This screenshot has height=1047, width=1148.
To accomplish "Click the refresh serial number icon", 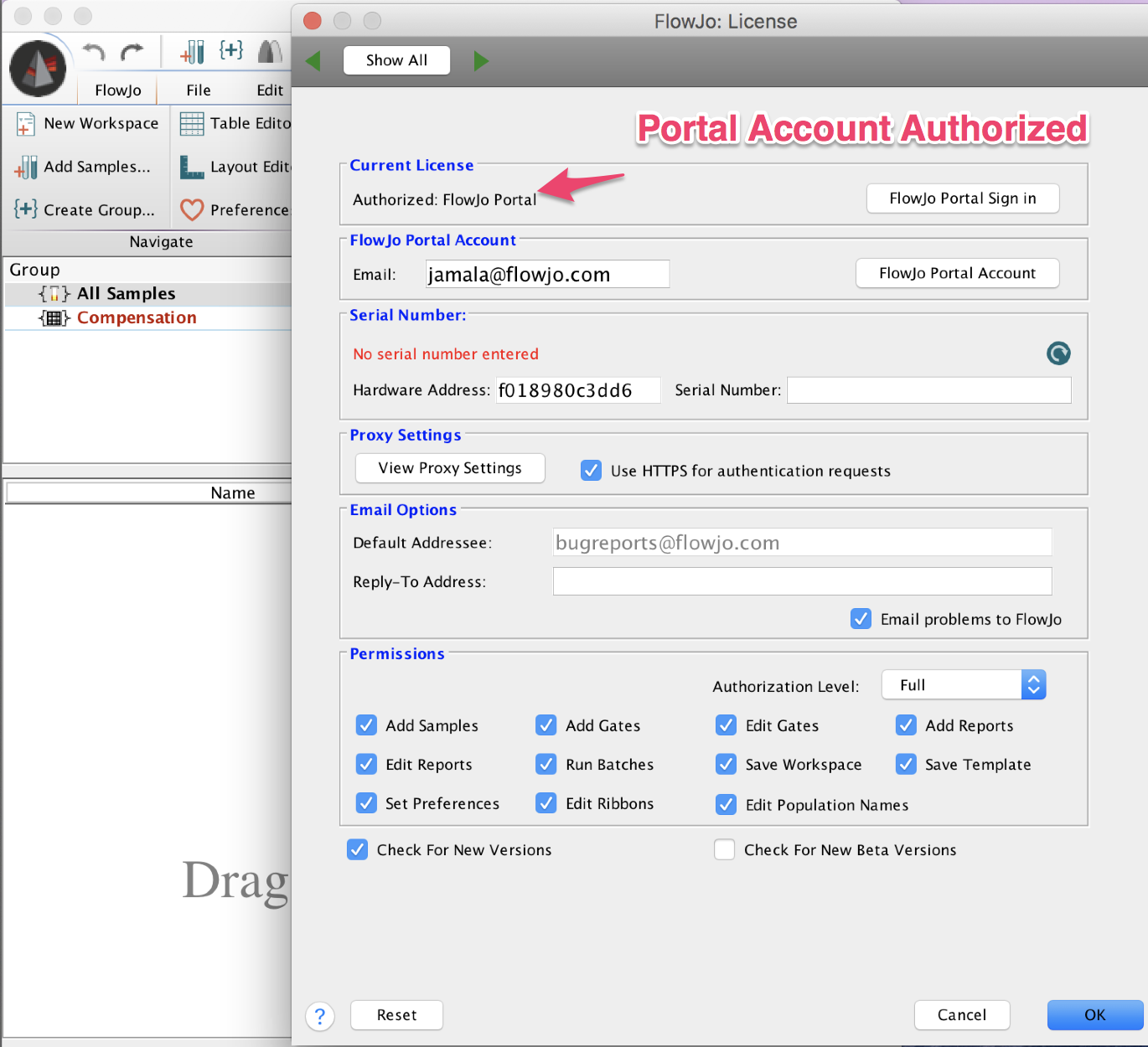I will coord(1058,353).
